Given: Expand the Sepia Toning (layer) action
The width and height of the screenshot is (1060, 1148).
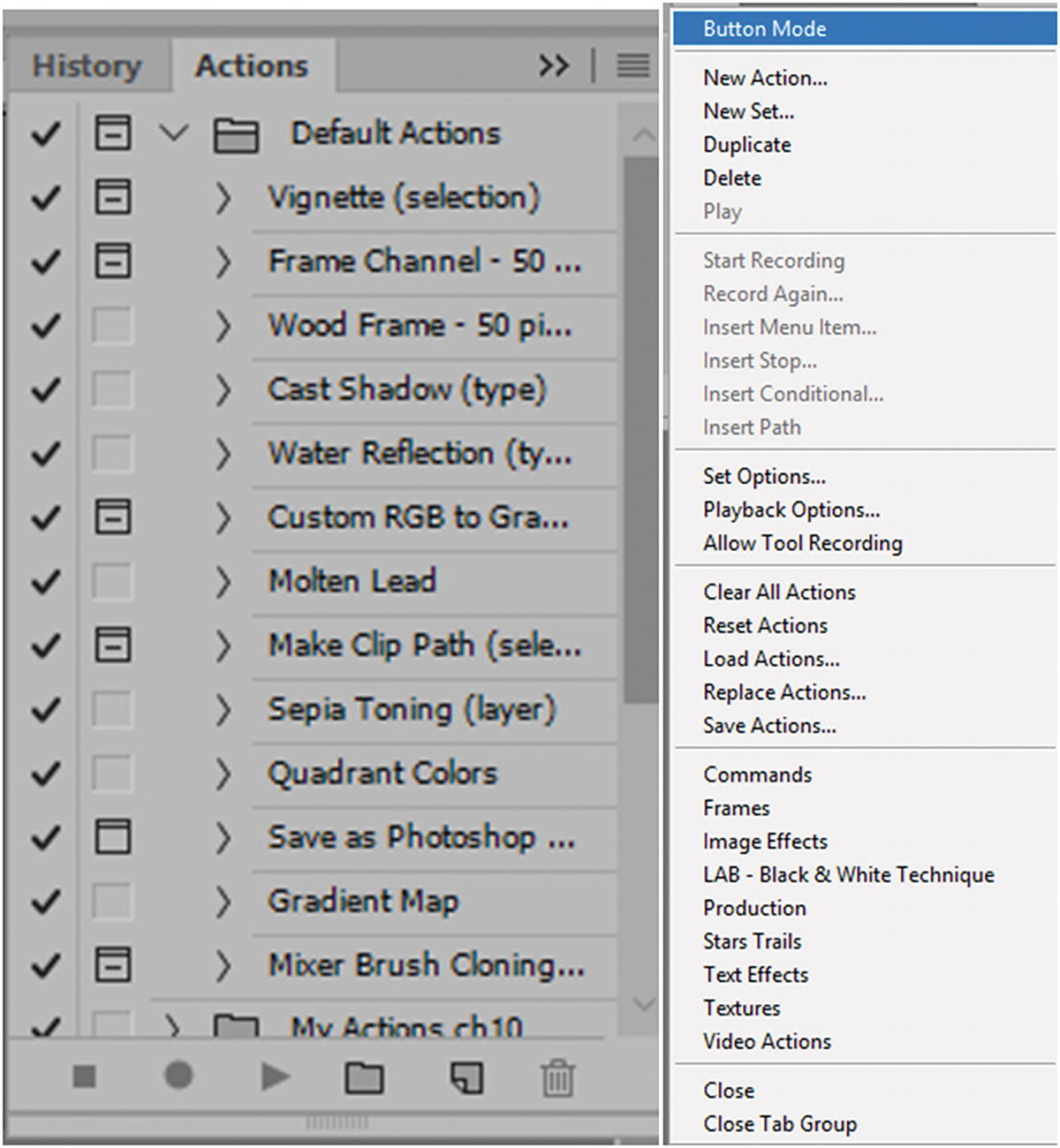Looking at the screenshot, I should pos(223,710).
